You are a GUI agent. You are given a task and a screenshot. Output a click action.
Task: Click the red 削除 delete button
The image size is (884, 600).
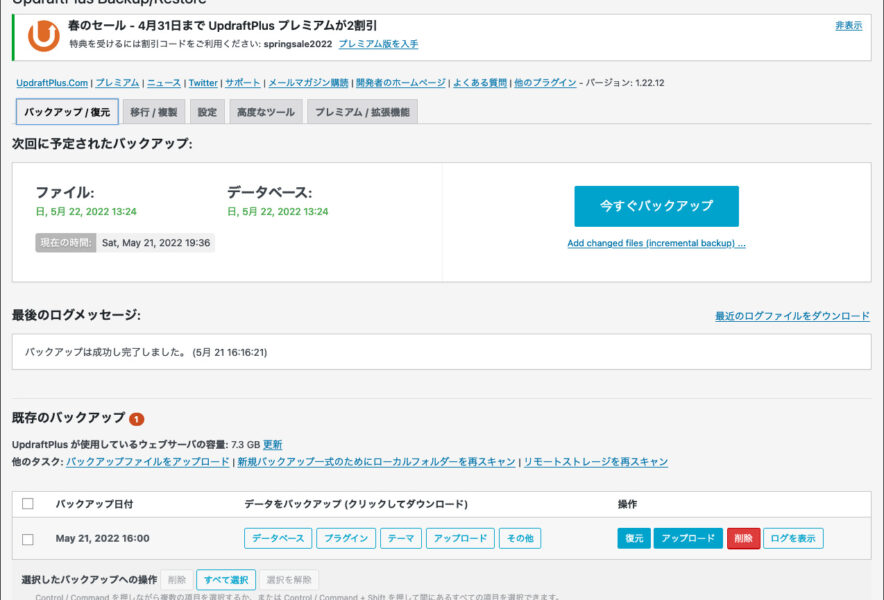[744, 539]
